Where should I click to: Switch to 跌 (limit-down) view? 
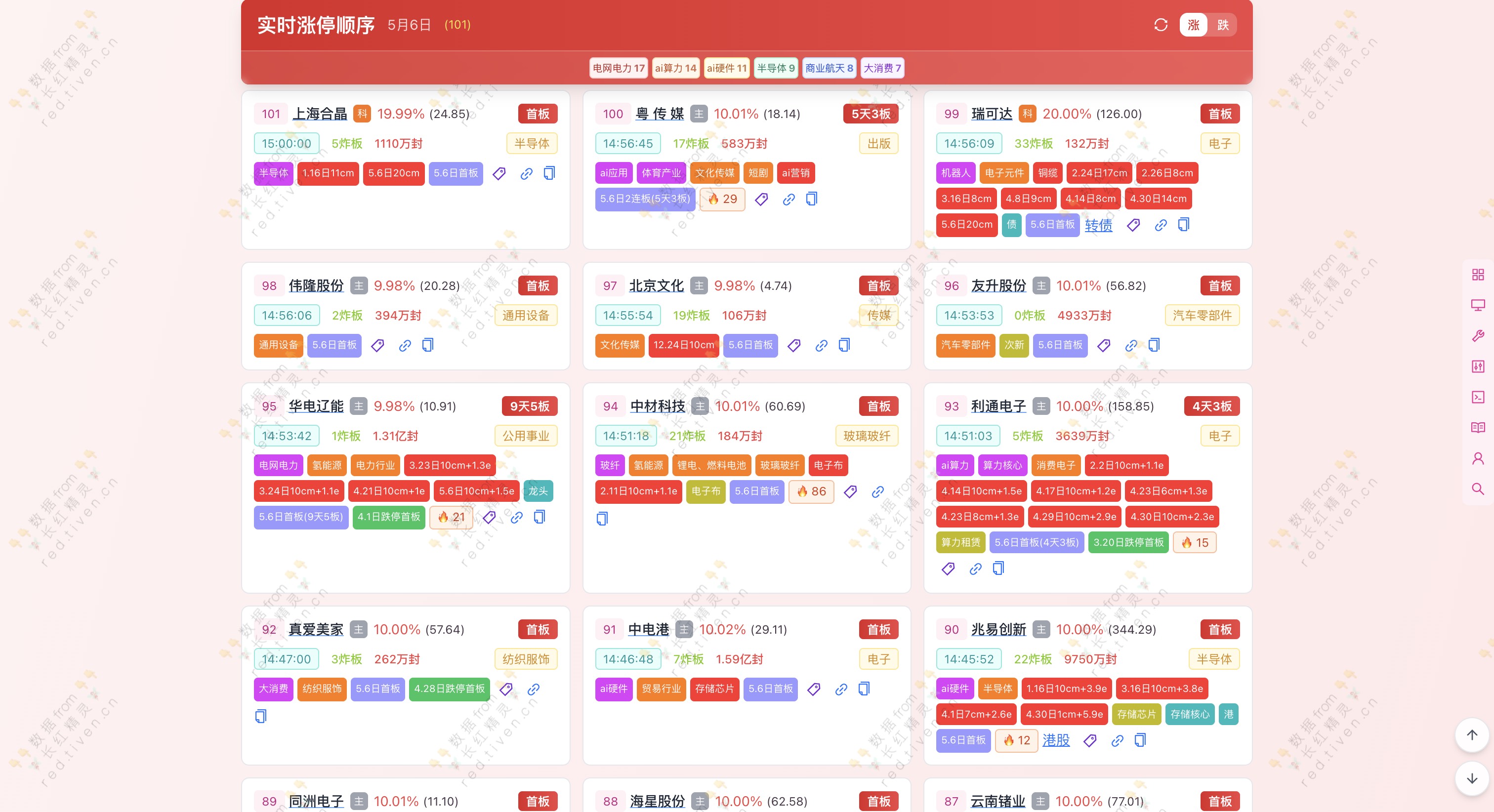pos(1223,25)
